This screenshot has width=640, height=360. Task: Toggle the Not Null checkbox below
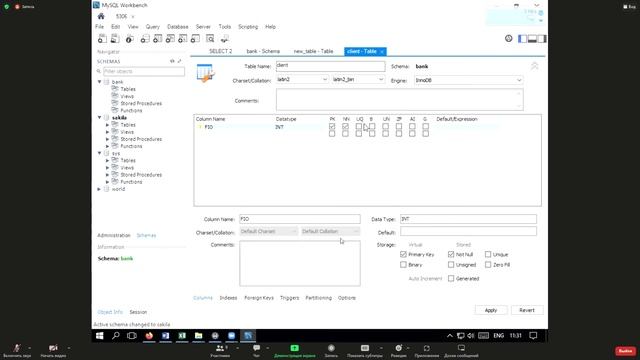(x=451, y=254)
